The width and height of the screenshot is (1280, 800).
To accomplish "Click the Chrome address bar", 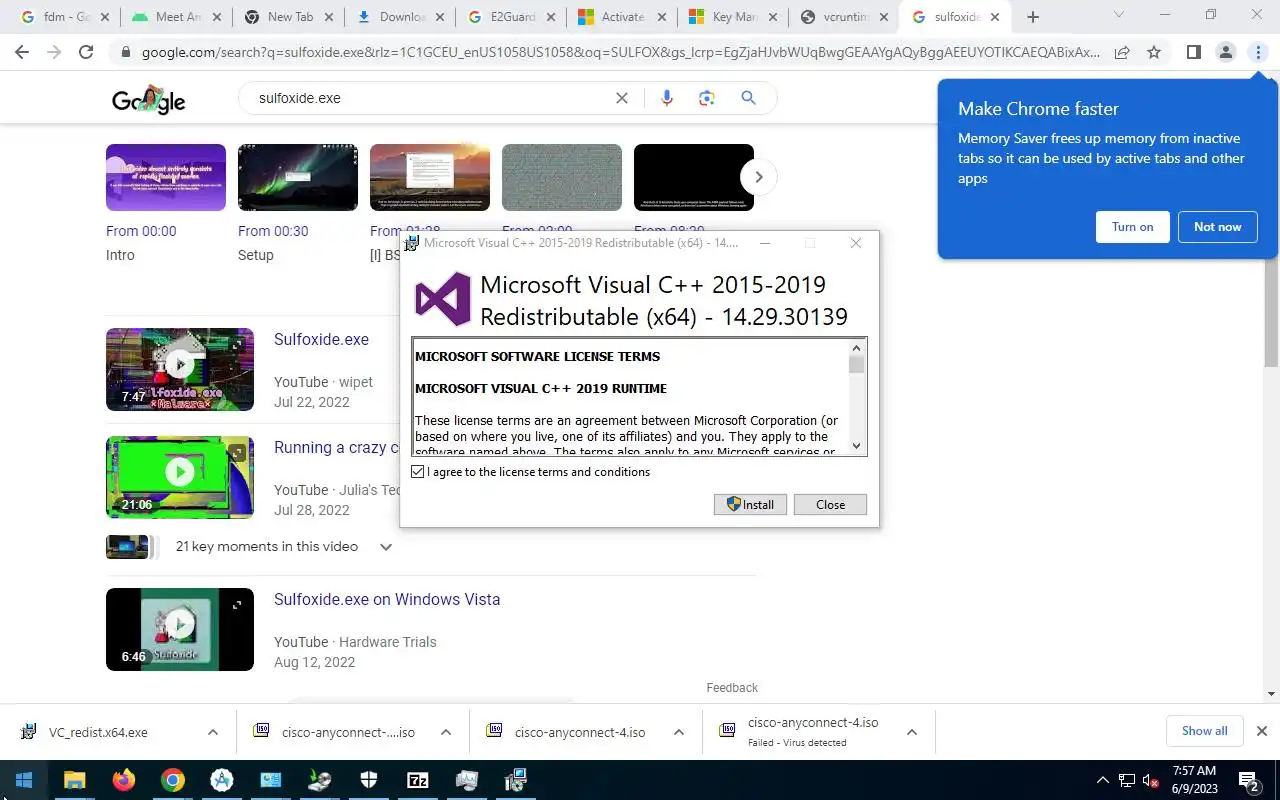I will 620,52.
